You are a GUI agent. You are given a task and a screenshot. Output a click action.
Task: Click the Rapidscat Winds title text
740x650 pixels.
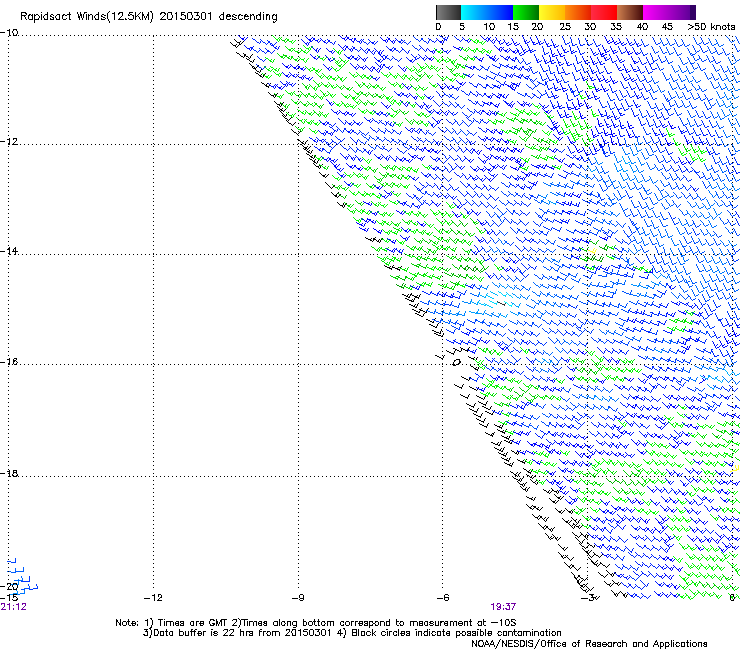tap(149, 17)
